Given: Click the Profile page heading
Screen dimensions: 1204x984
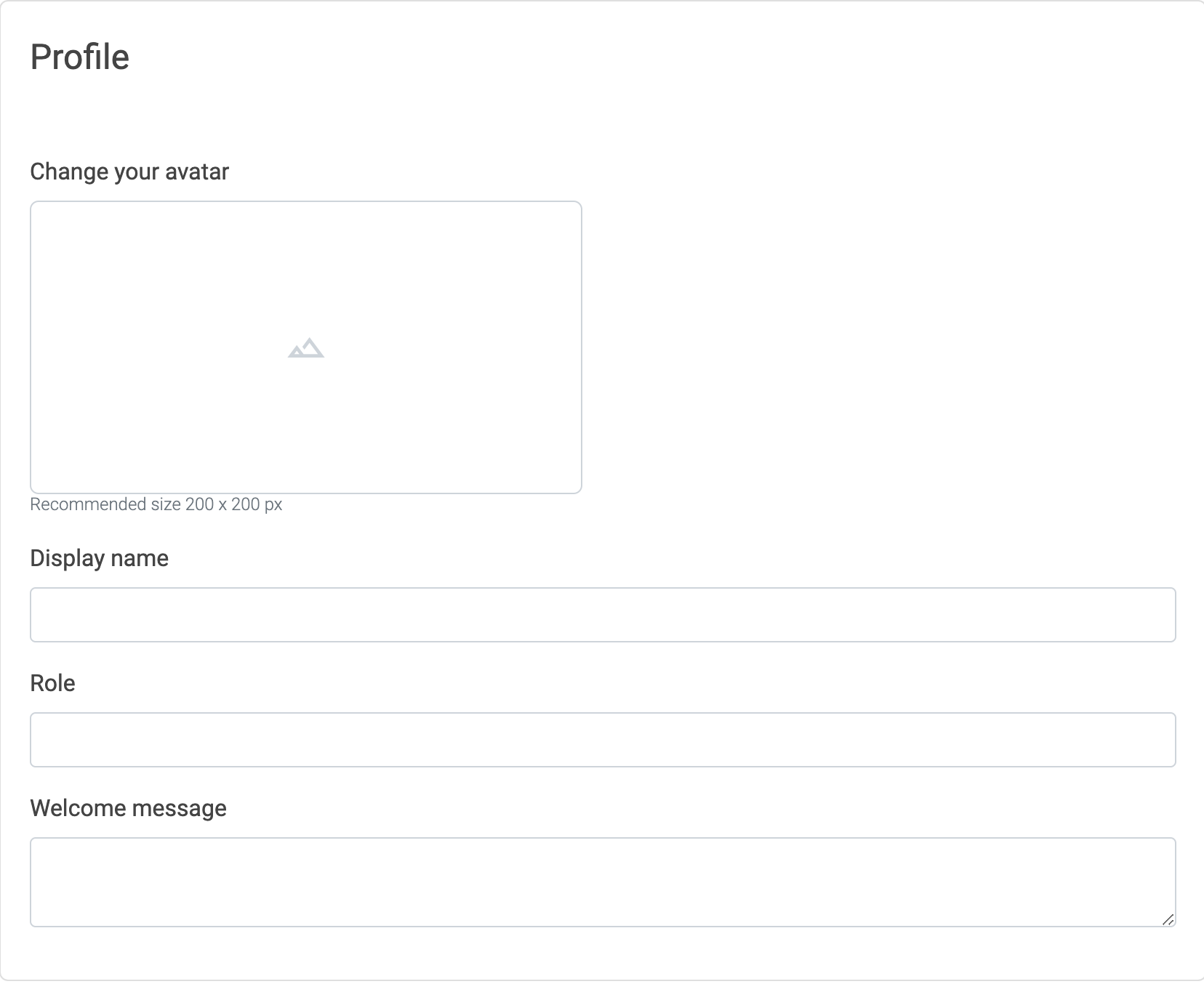Looking at the screenshot, I should point(79,57).
